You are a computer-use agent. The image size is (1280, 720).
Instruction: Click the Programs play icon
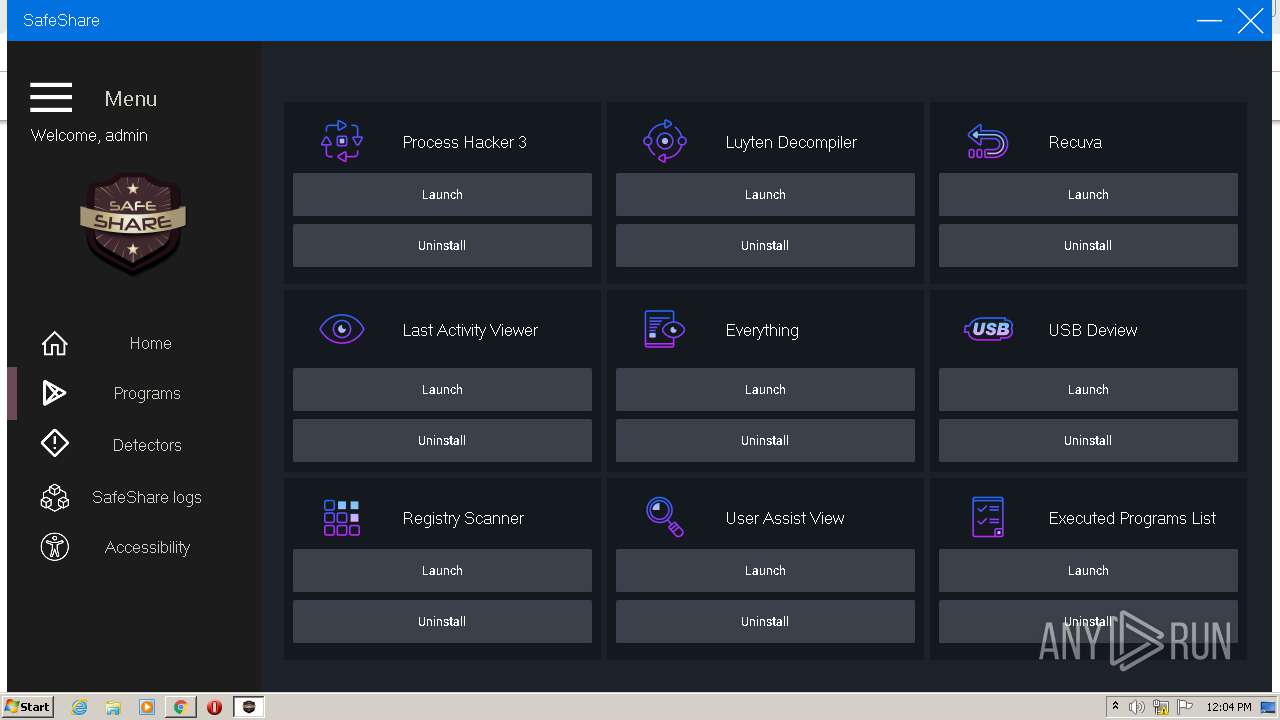[x=54, y=393]
